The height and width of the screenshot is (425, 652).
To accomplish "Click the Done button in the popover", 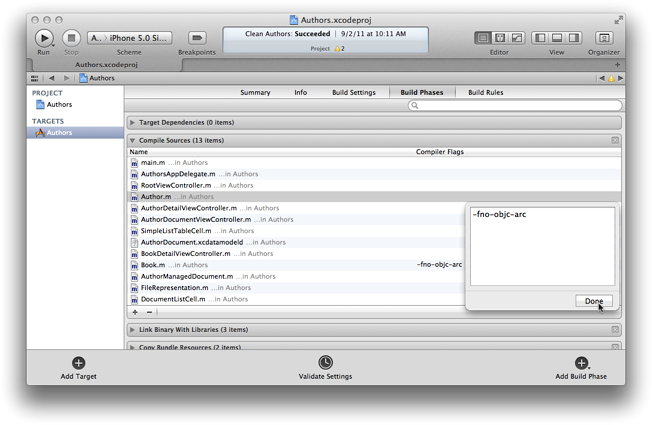I will click(x=594, y=301).
